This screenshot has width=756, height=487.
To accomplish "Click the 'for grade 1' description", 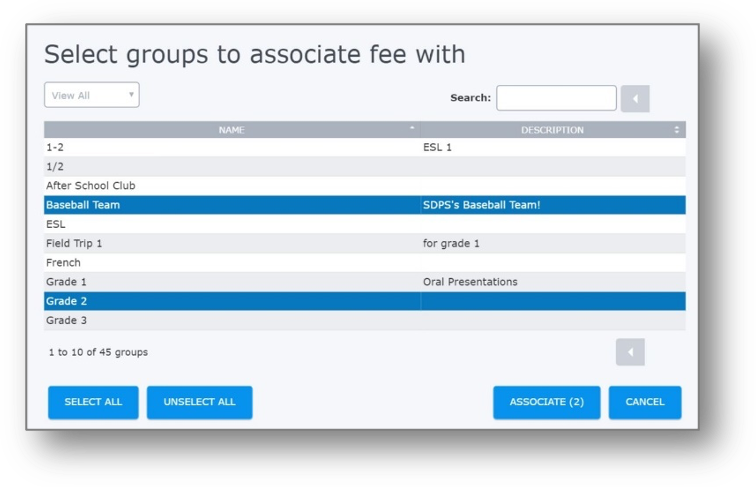I will [451, 244].
